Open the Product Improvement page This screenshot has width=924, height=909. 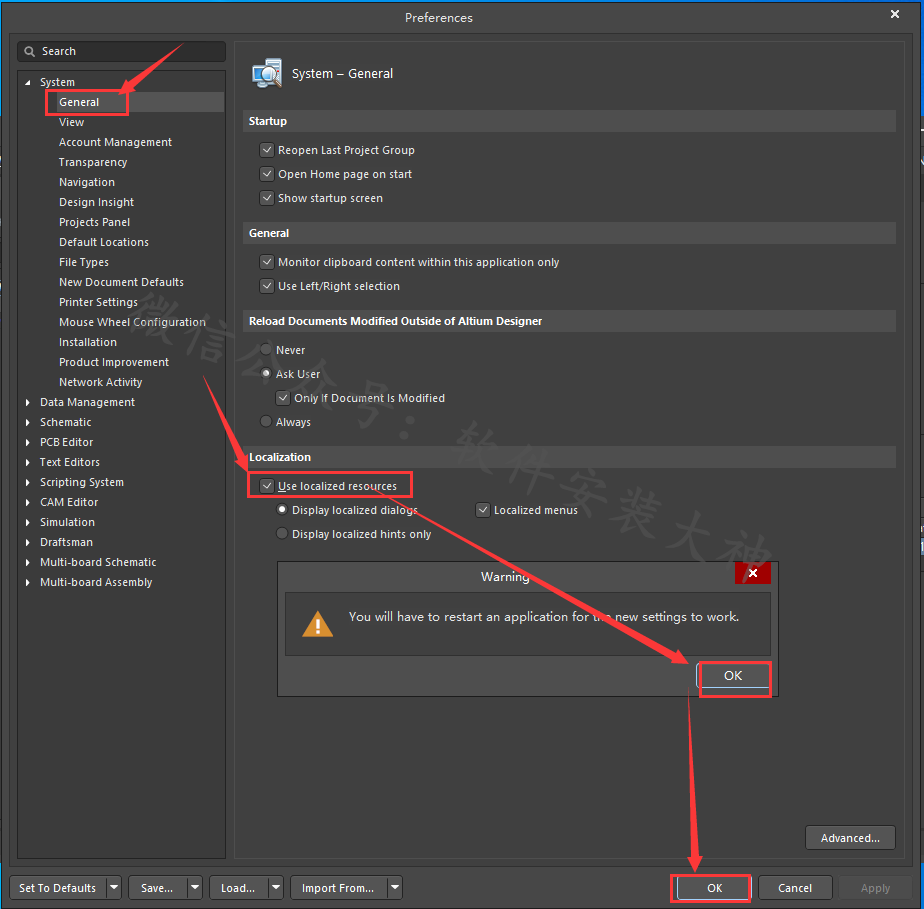pos(114,363)
